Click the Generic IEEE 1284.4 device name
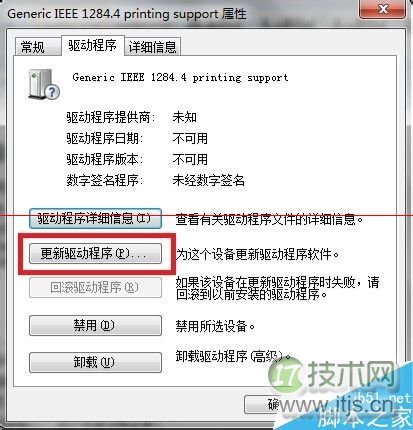 pyautogui.click(x=180, y=78)
